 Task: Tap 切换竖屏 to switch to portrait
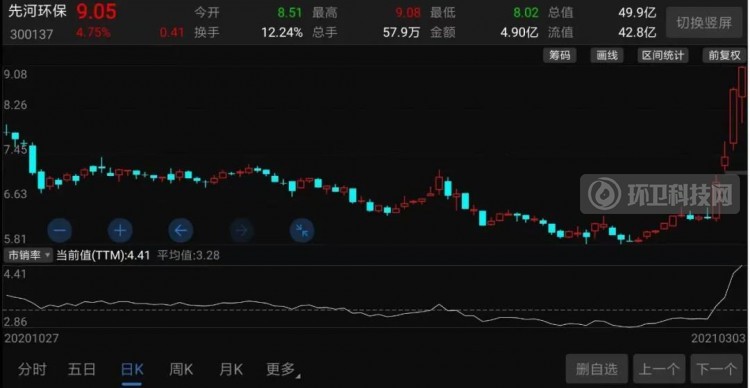pos(704,22)
